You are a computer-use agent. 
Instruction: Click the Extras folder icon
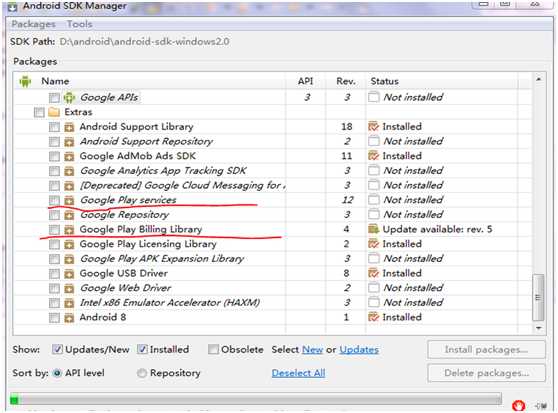tap(54, 112)
